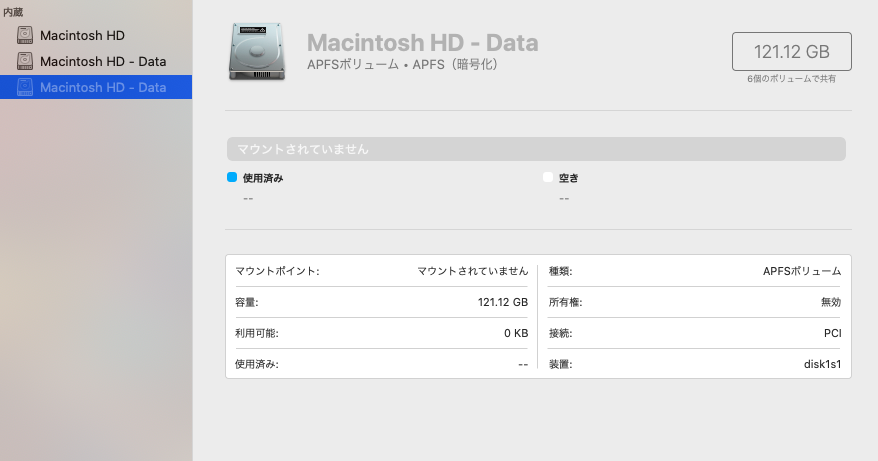Screen dimensions: 878x461
Task: Click the 121.12 GB capacity box
Action: tap(791, 51)
